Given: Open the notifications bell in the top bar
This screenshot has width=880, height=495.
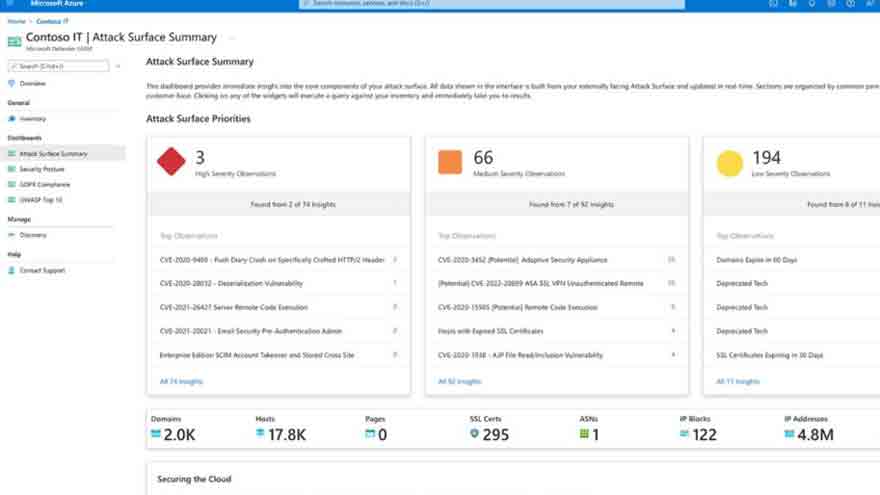Looking at the screenshot, I should click(x=812, y=3).
